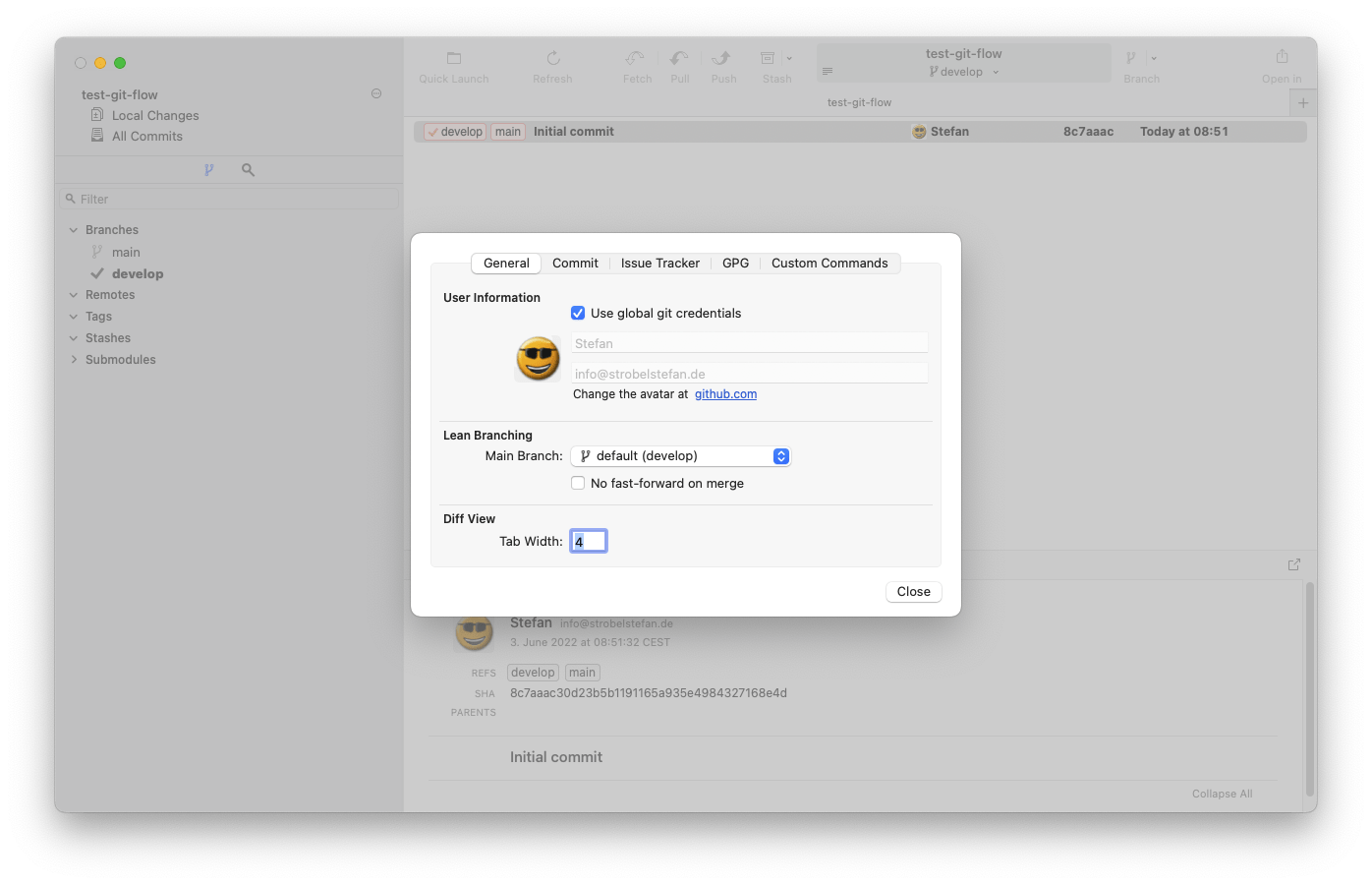
Task: Uncheck Use global git credentials
Action: (x=578, y=313)
